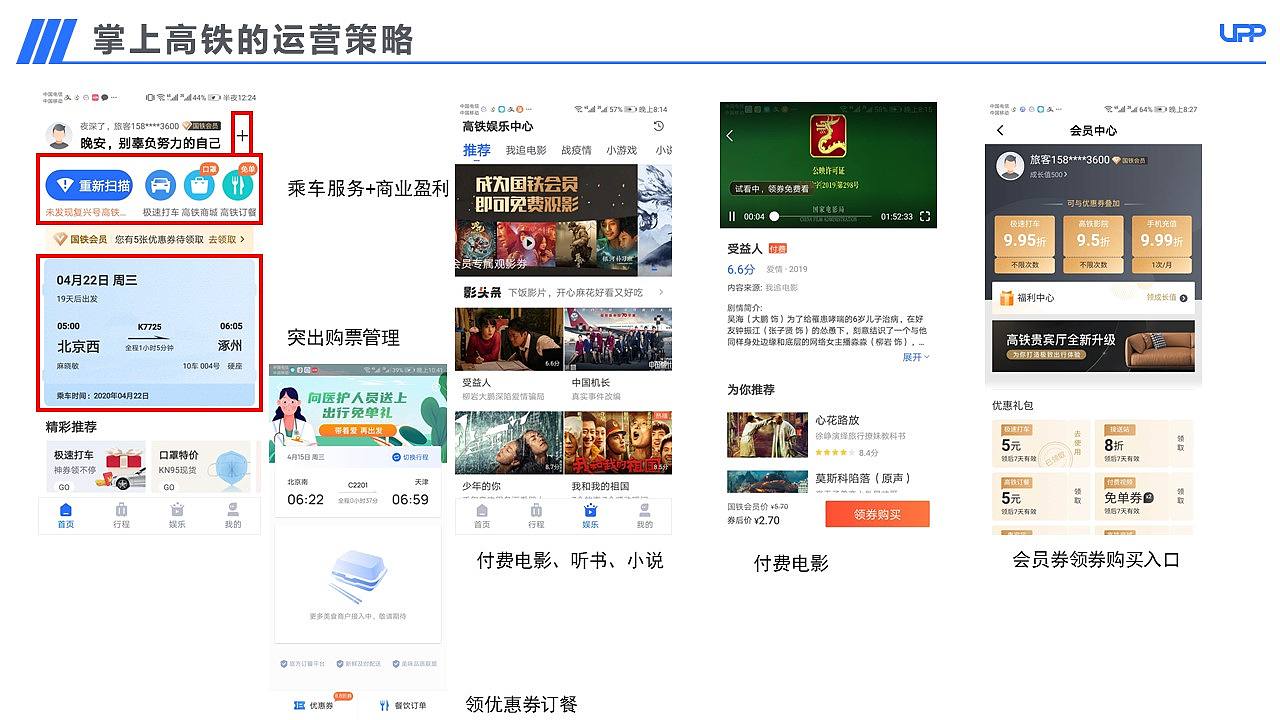Select 首页 tab in home screen nav bar

[66, 515]
